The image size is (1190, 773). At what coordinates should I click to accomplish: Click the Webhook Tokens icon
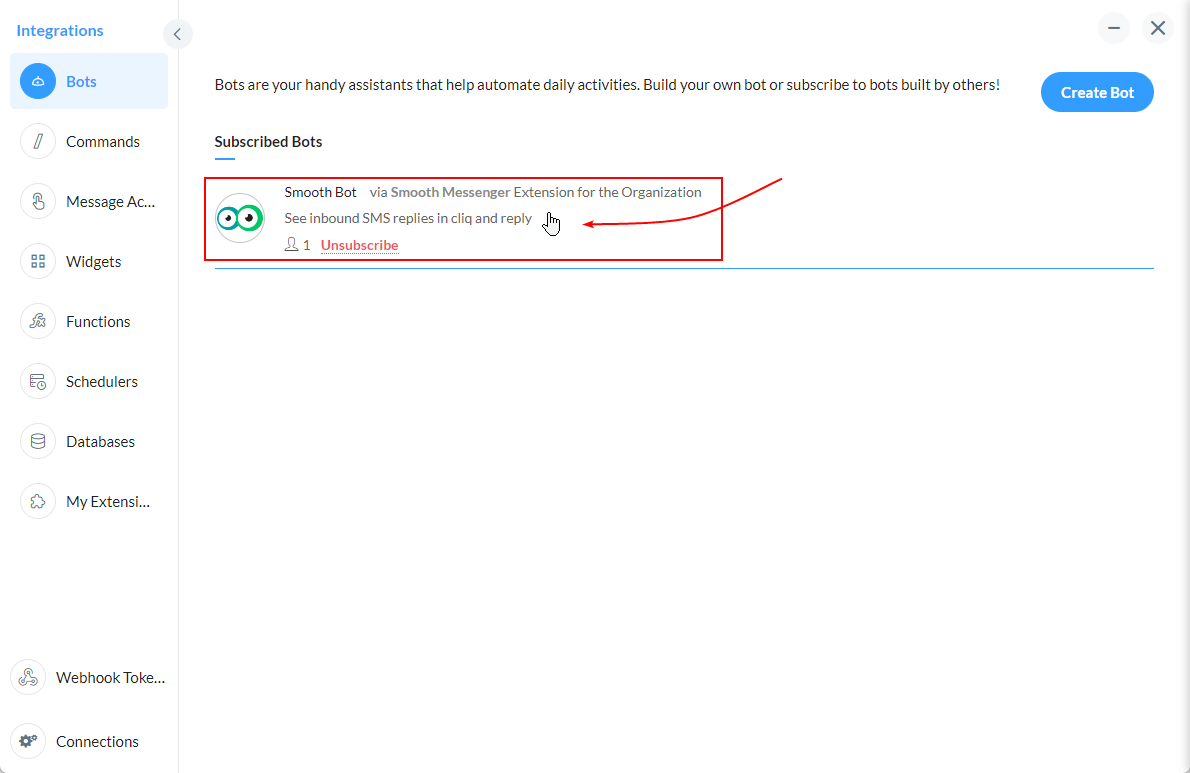coord(28,677)
